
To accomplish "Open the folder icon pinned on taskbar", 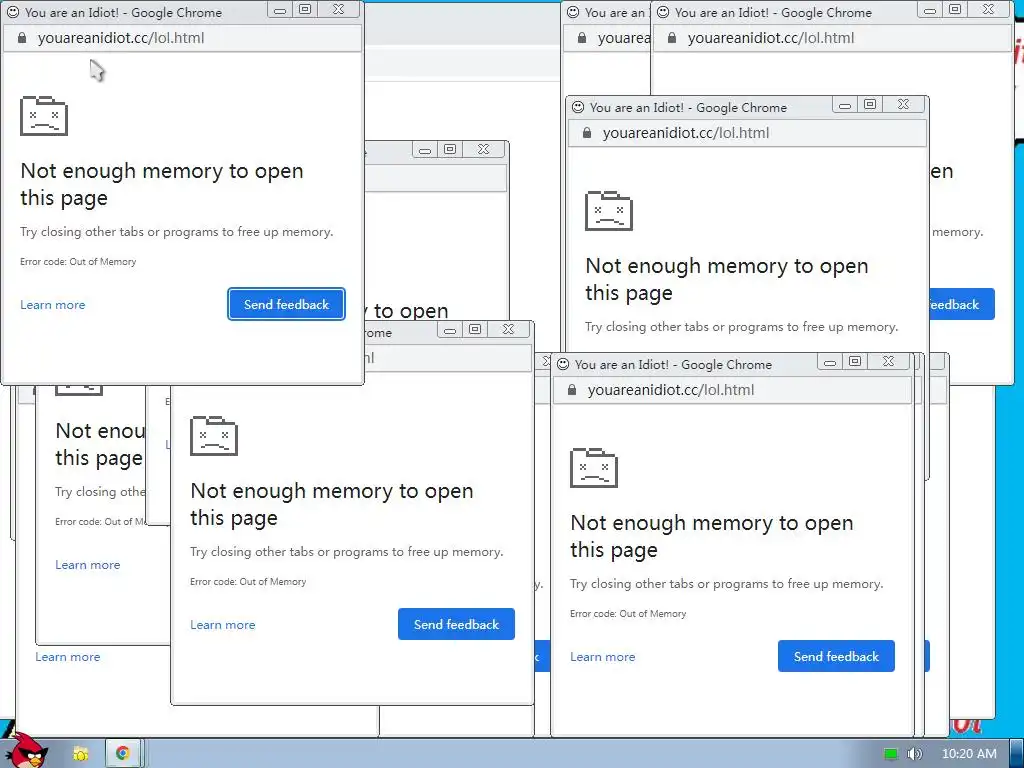I will click(x=80, y=754).
